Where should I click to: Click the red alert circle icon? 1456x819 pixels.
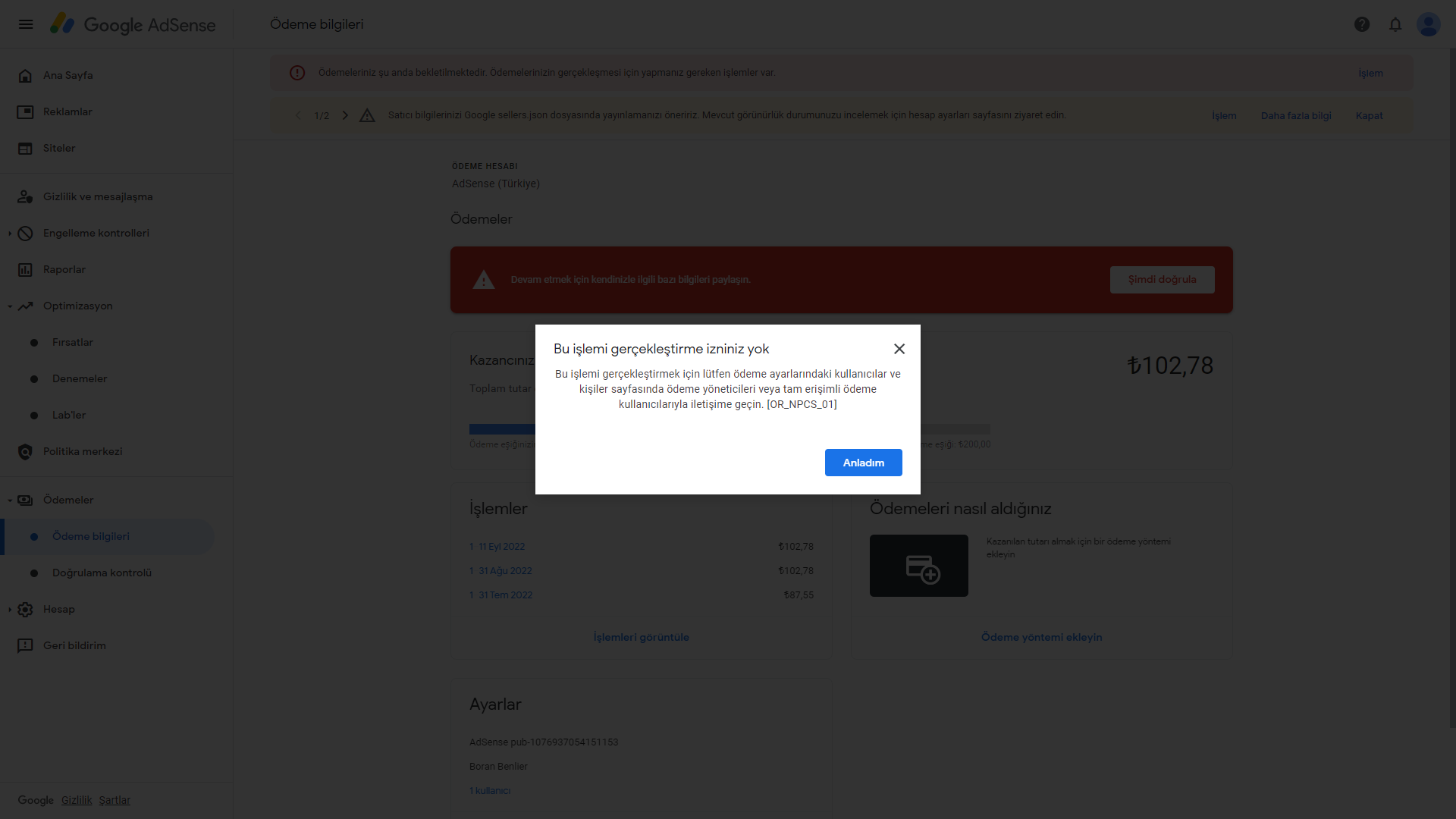pos(297,73)
